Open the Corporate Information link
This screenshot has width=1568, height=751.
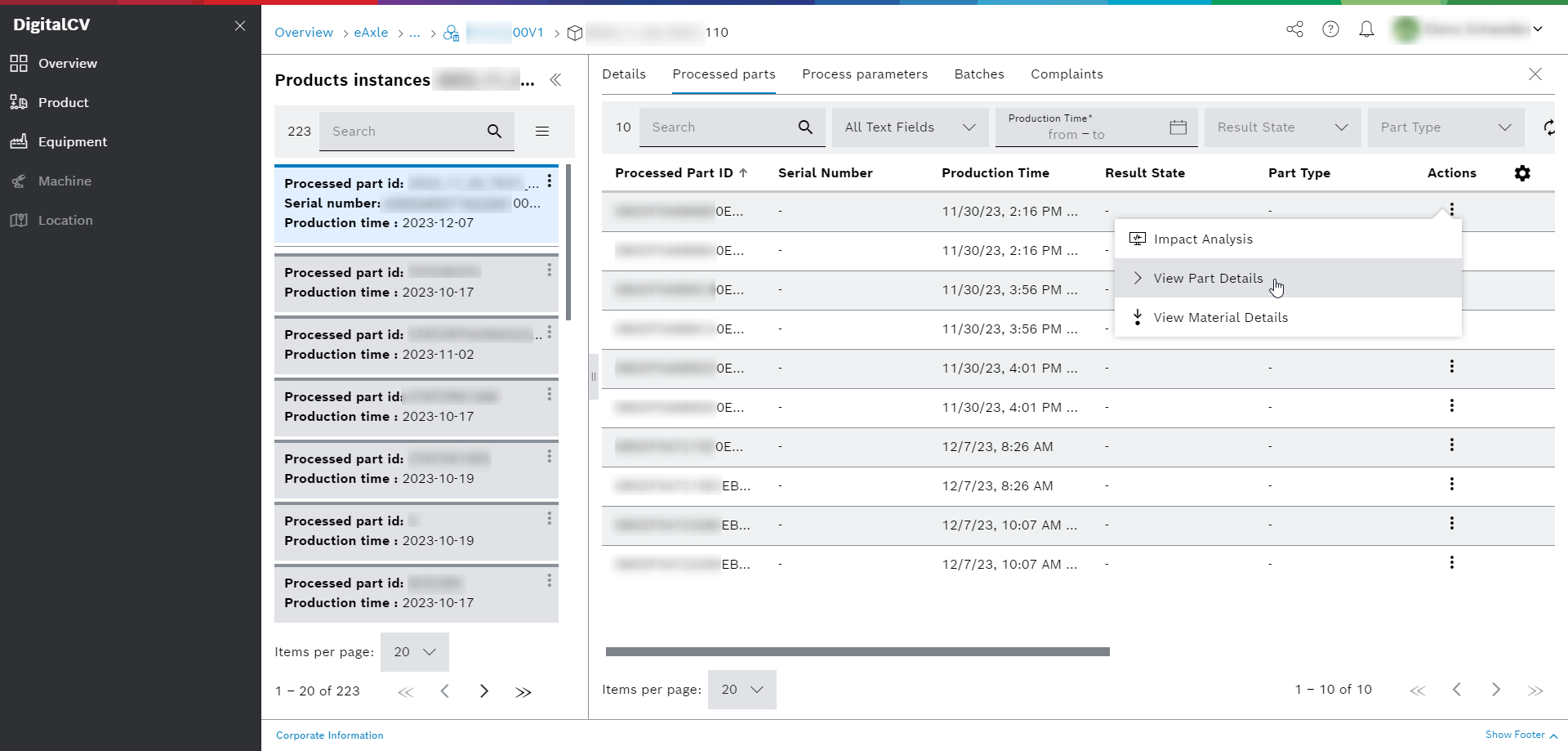tap(329, 735)
